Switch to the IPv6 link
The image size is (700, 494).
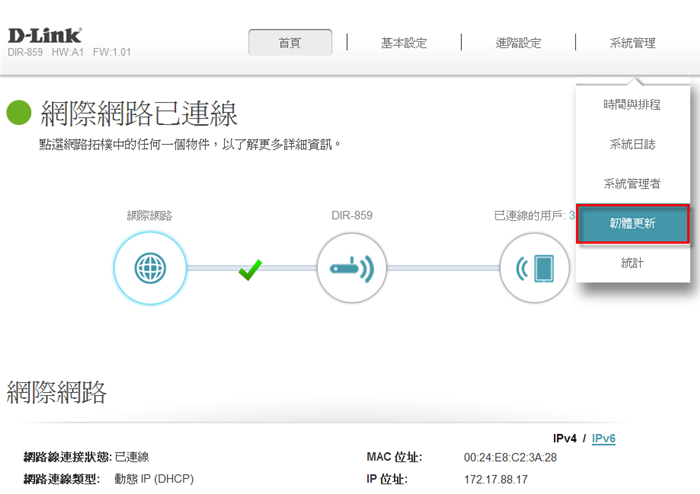603,438
